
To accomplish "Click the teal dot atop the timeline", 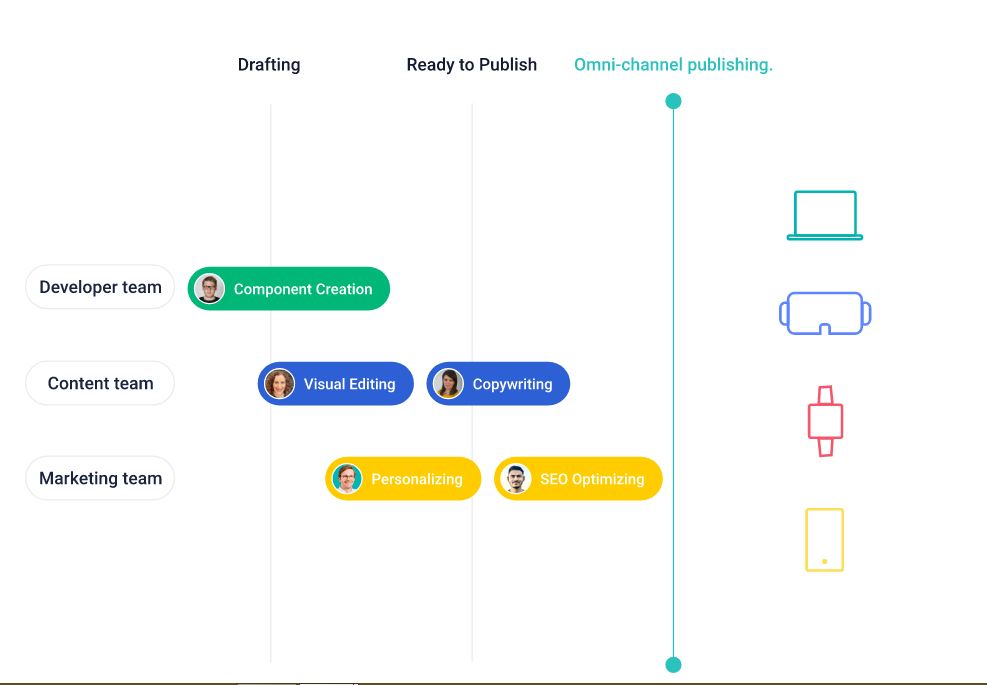I will (x=672, y=100).
